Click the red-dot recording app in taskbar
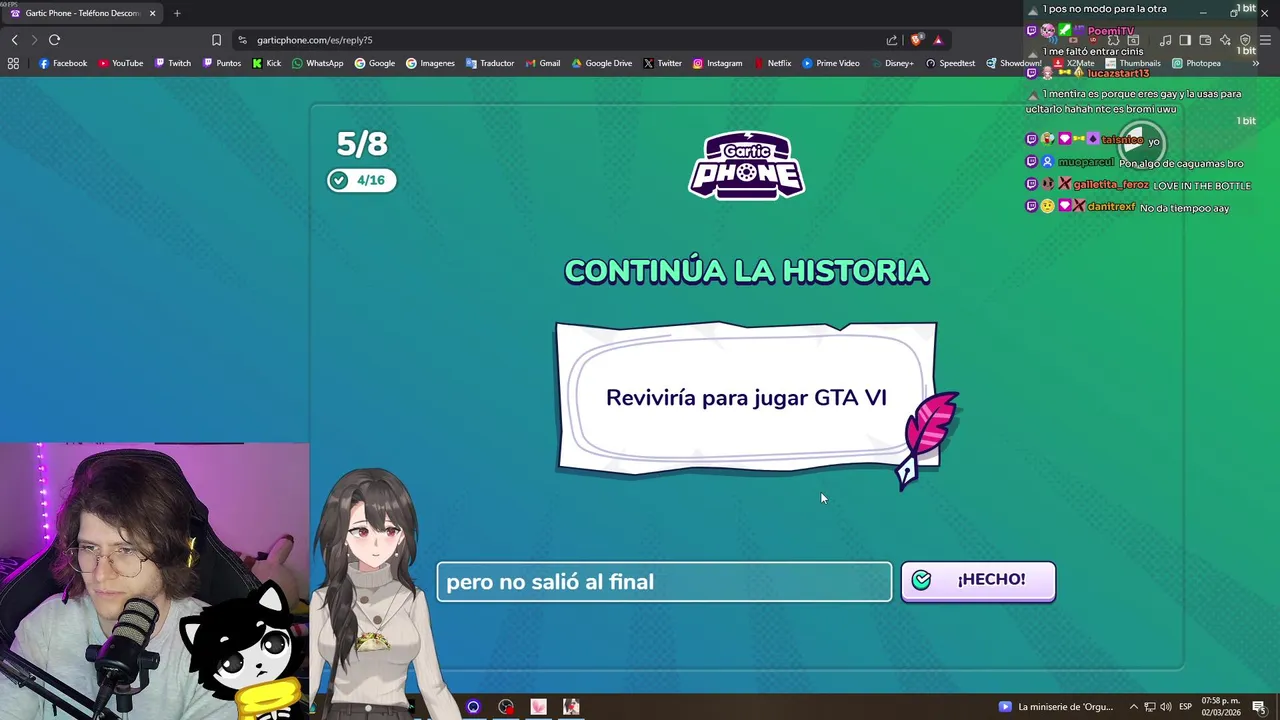Image resolution: width=1280 pixels, height=720 pixels. pos(506,707)
